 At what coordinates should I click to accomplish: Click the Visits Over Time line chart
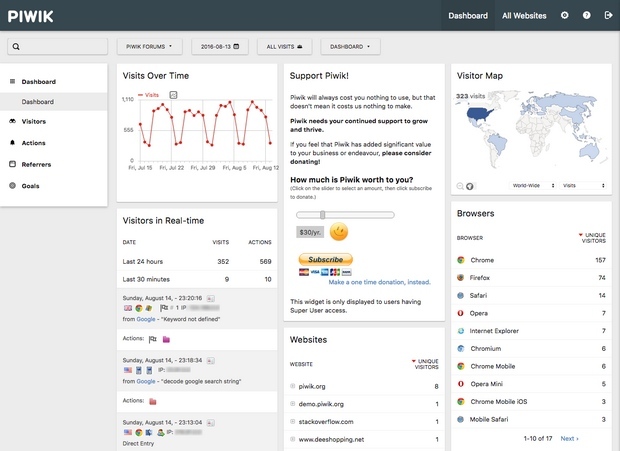point(205,131)
